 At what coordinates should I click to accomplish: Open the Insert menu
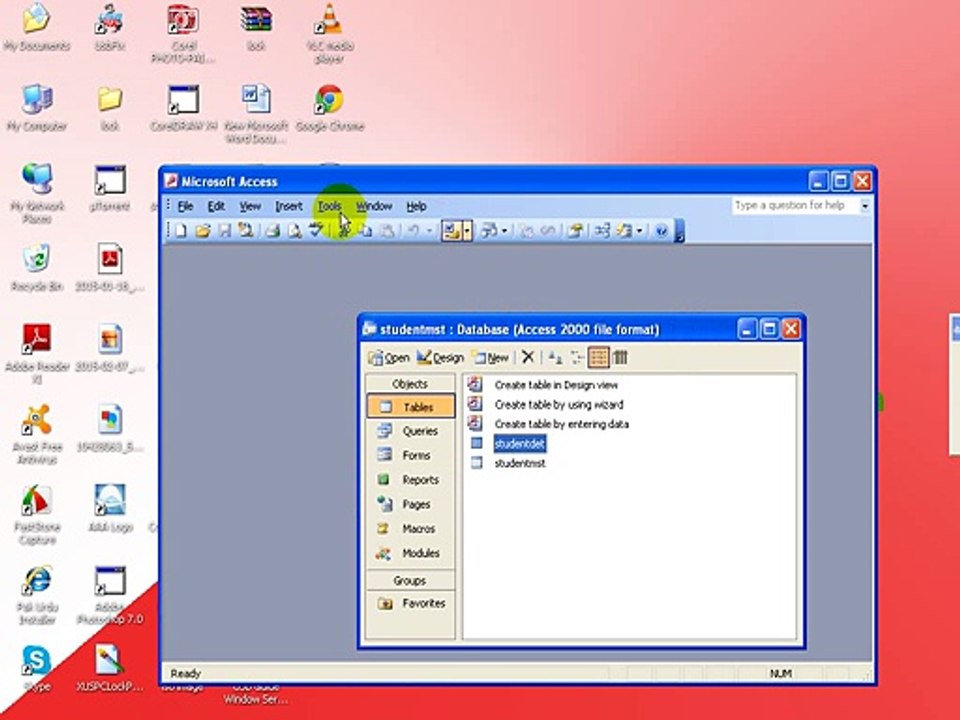pyautogui.click(x=288, y=206)
